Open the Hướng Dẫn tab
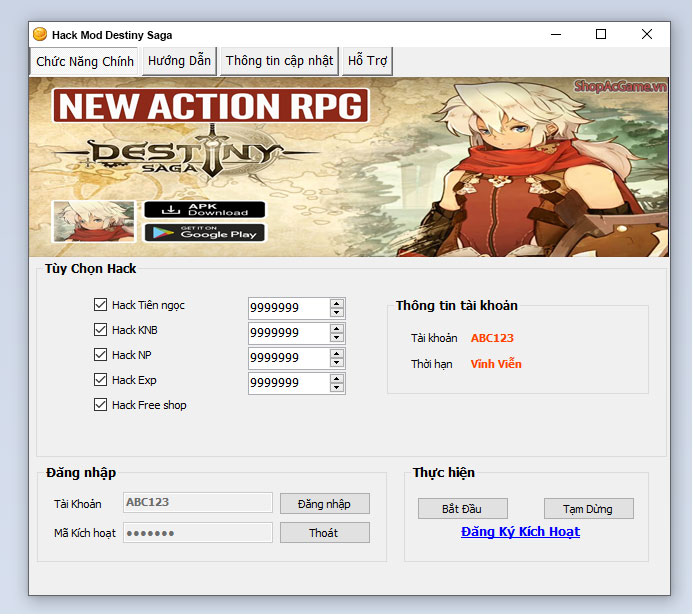The width and height of the screenshot is (693, 616). 179,61
